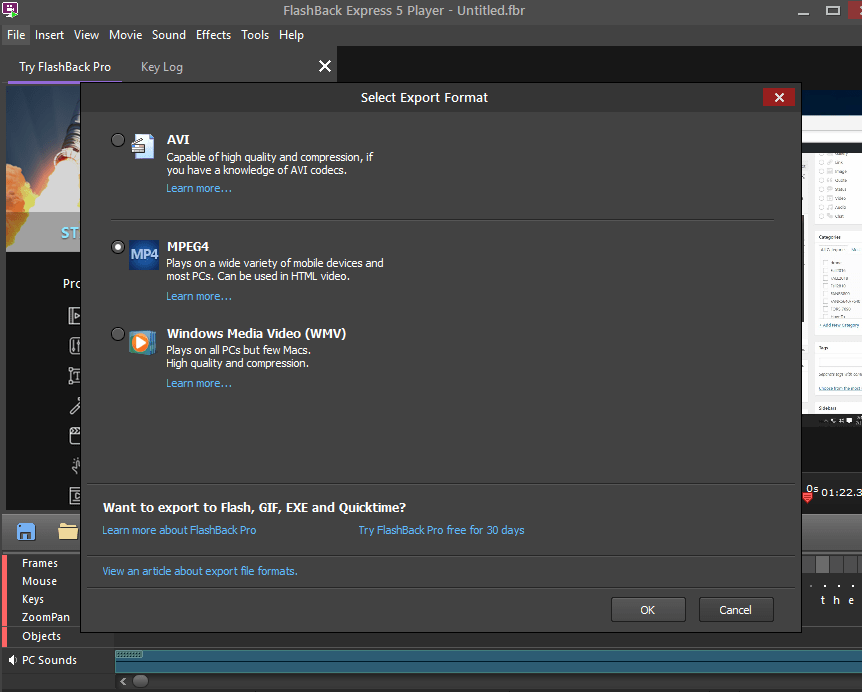Click the FlashBack app icon in title bar

[x=10, y=9]
